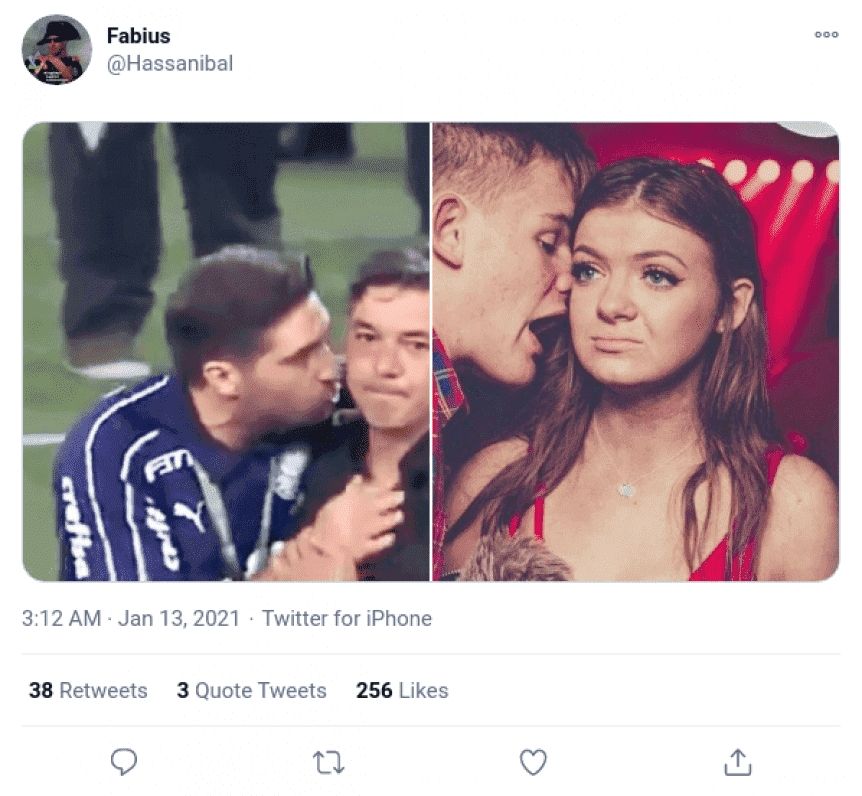View the right red-background photo
The image size is (862, 796).
(636, 351)
